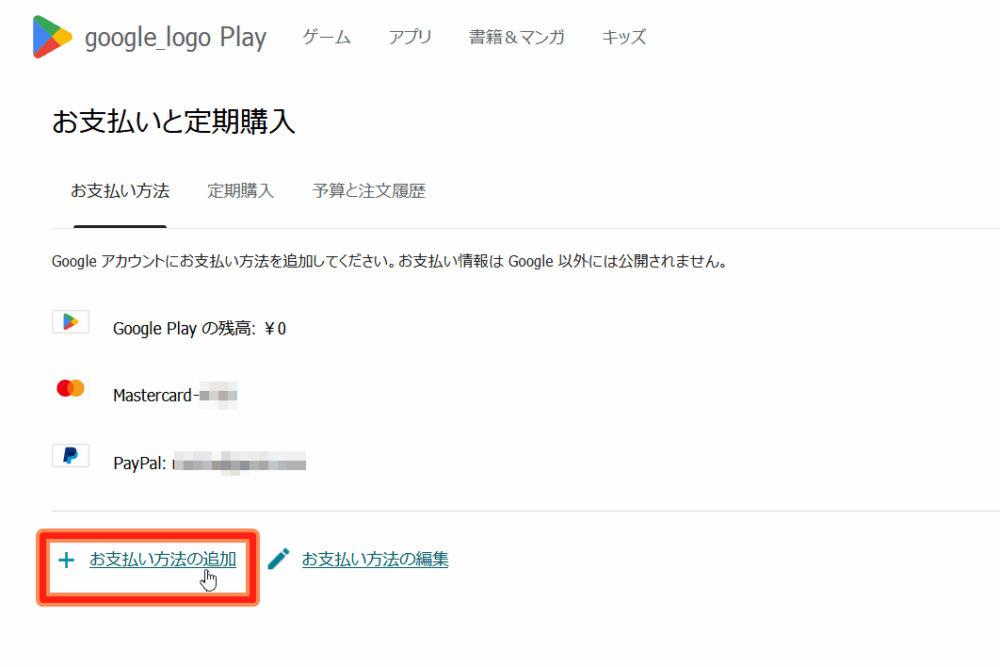Open the 書籍＆マンガ category
Viewport: 1000px width, 667px height.
click(516, 38)
